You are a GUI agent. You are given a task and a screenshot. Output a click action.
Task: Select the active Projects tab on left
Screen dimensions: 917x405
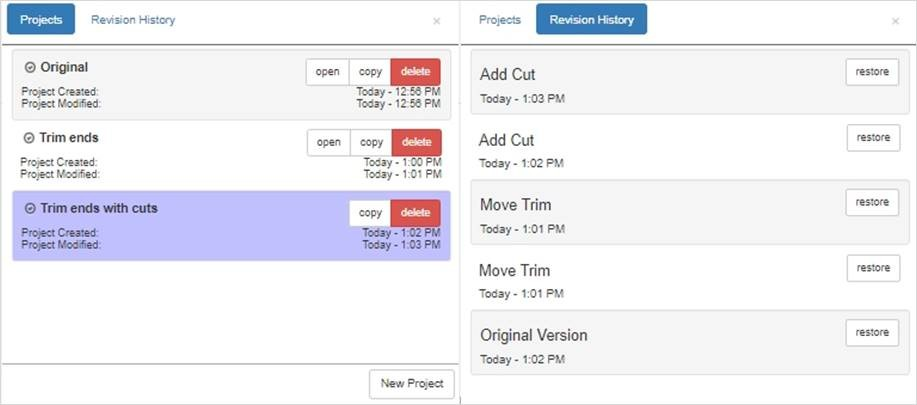41,20
